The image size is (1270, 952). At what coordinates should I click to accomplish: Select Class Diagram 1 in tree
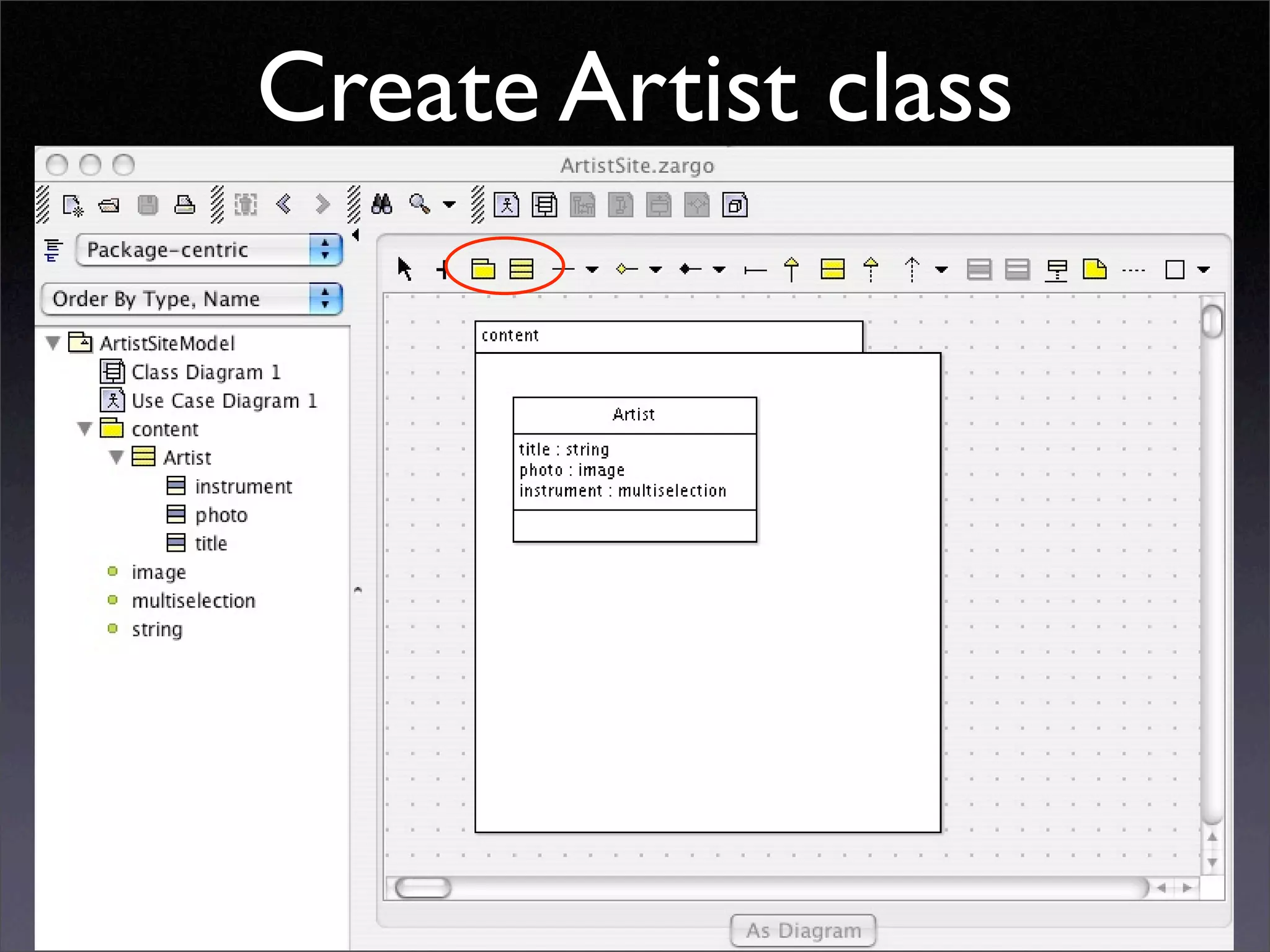(205, 372)
